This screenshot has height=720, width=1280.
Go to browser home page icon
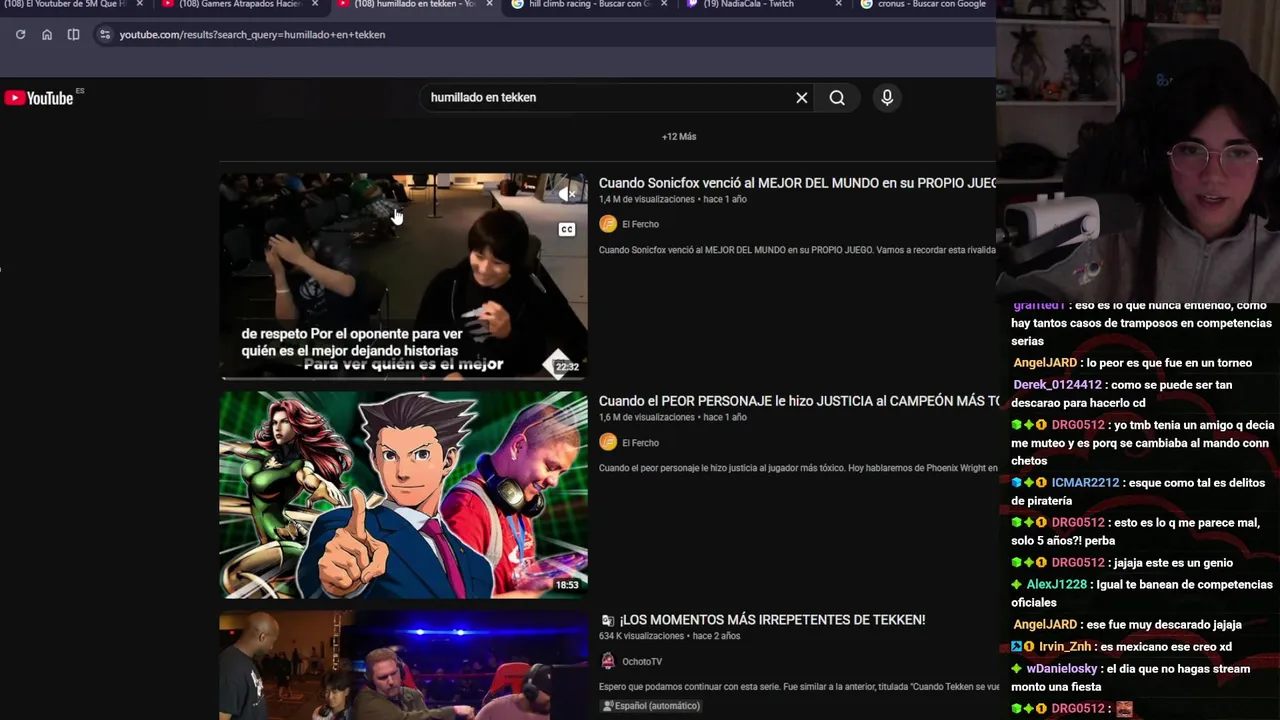tap(47, 34)
